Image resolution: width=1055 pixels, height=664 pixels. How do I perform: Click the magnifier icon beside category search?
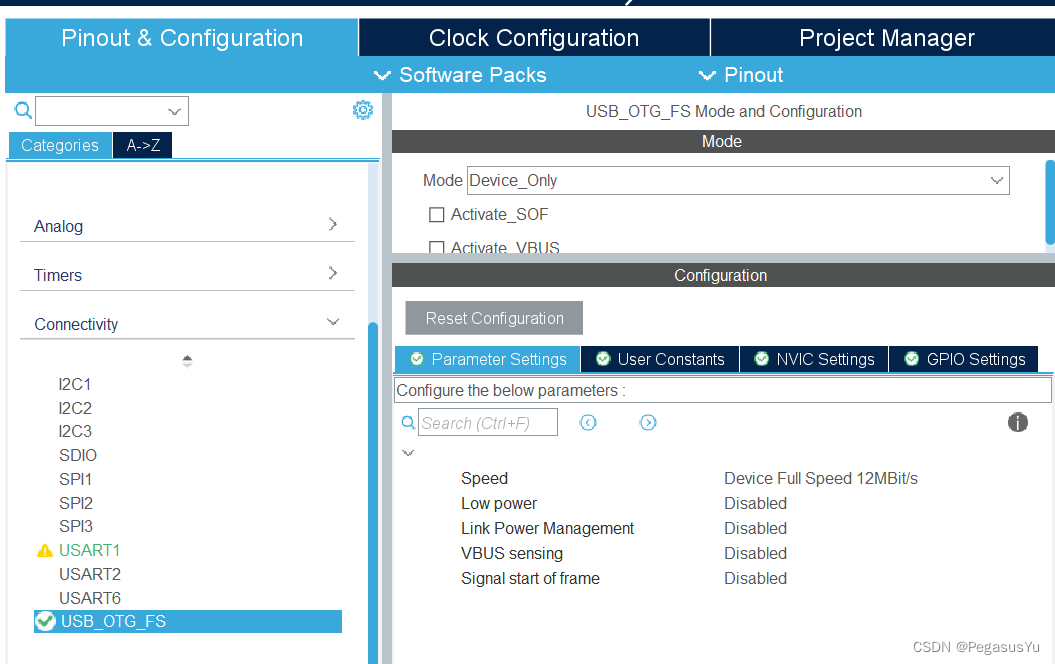(x=23, y=110)
